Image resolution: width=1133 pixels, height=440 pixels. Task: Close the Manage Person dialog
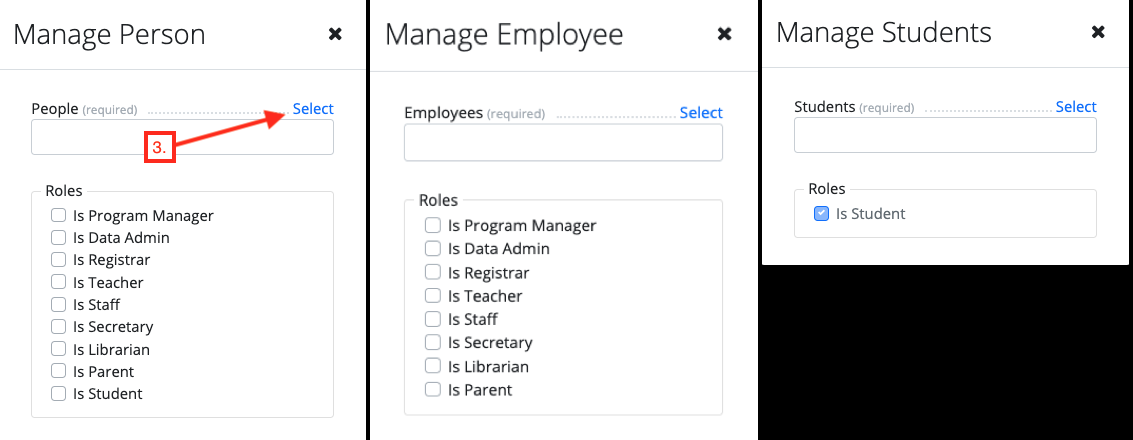[336, 34]
